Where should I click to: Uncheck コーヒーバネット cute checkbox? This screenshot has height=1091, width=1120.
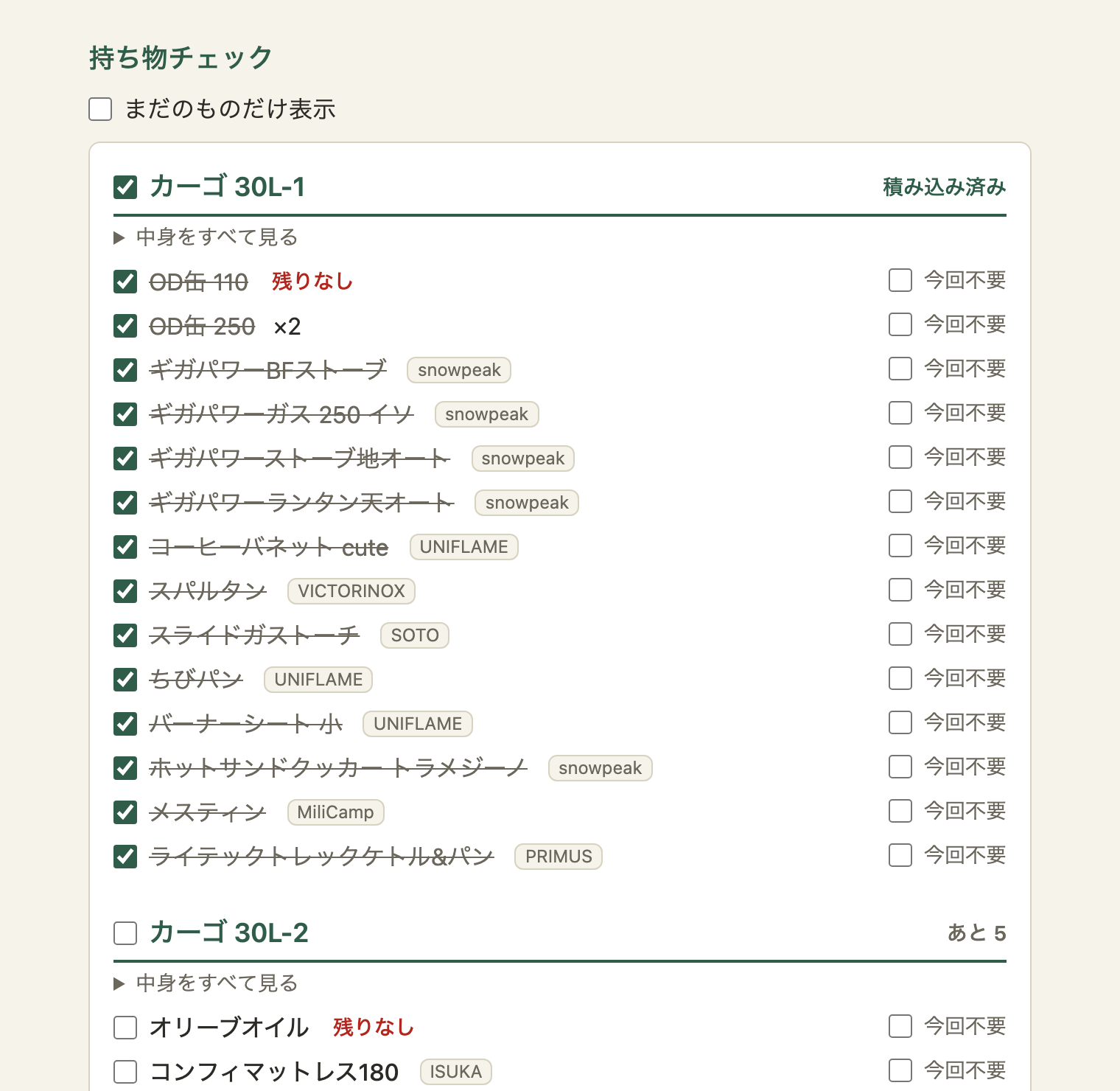(x=125, y=547)
